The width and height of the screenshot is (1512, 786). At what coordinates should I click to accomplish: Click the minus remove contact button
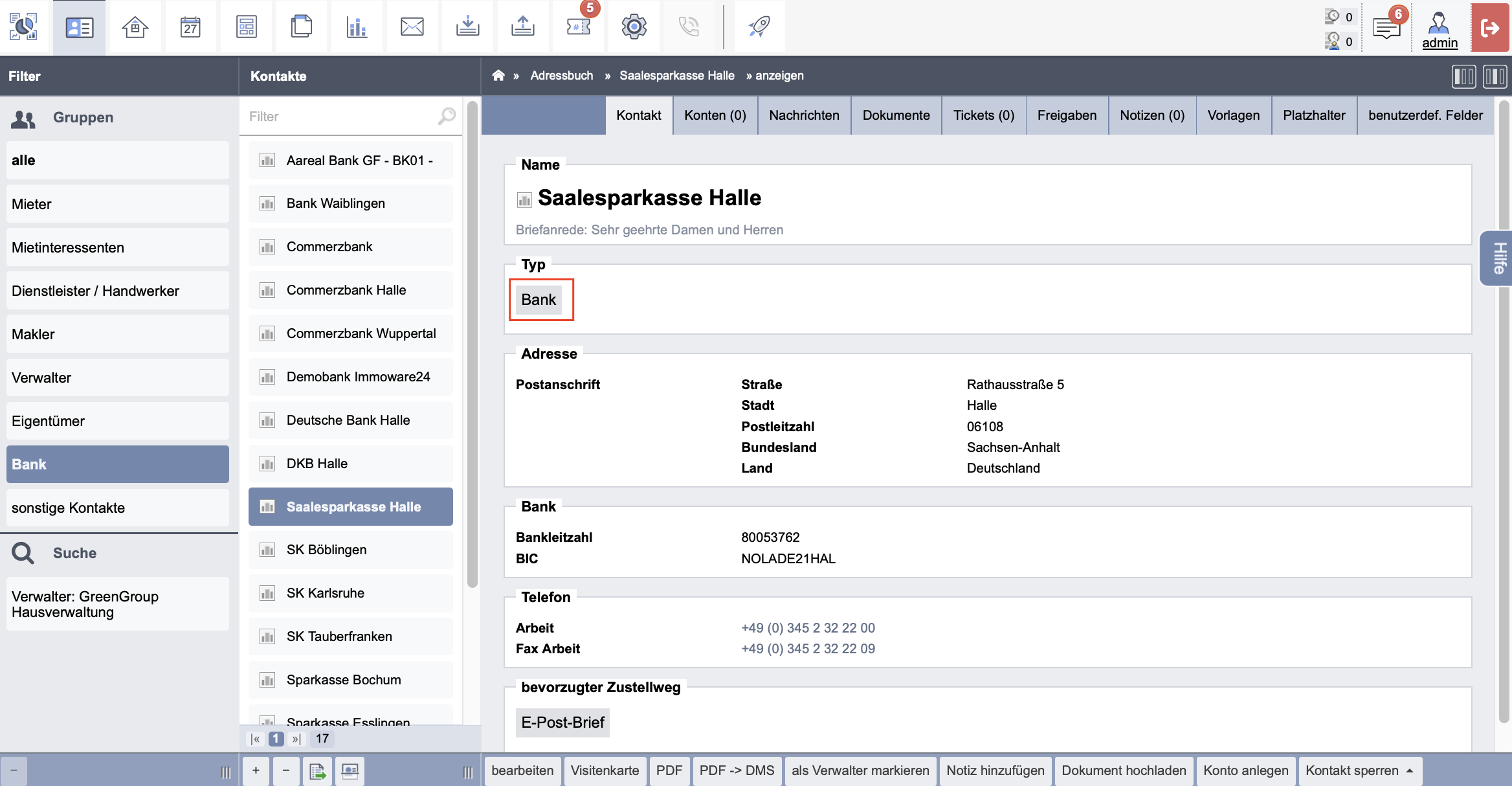point(286,770)
